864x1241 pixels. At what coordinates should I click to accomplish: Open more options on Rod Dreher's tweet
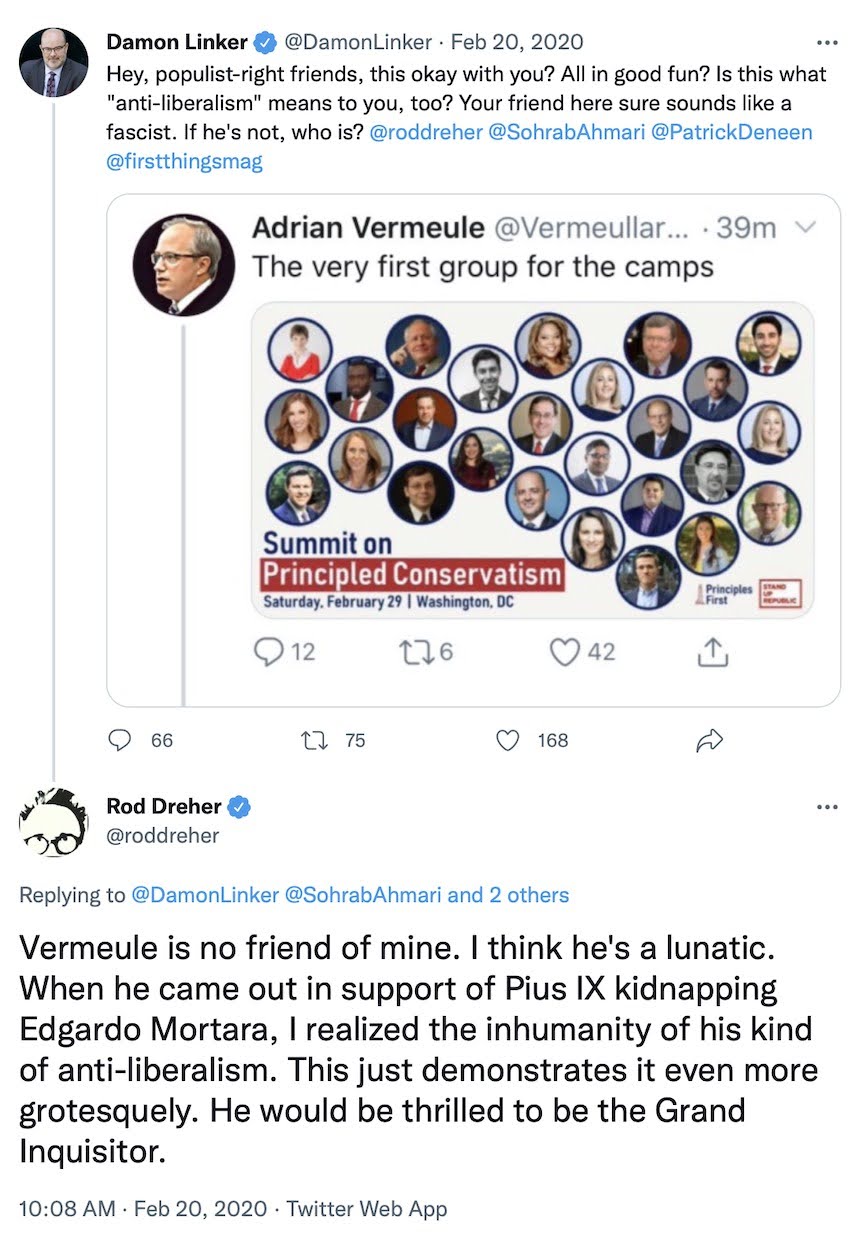[x=827, y=806]
